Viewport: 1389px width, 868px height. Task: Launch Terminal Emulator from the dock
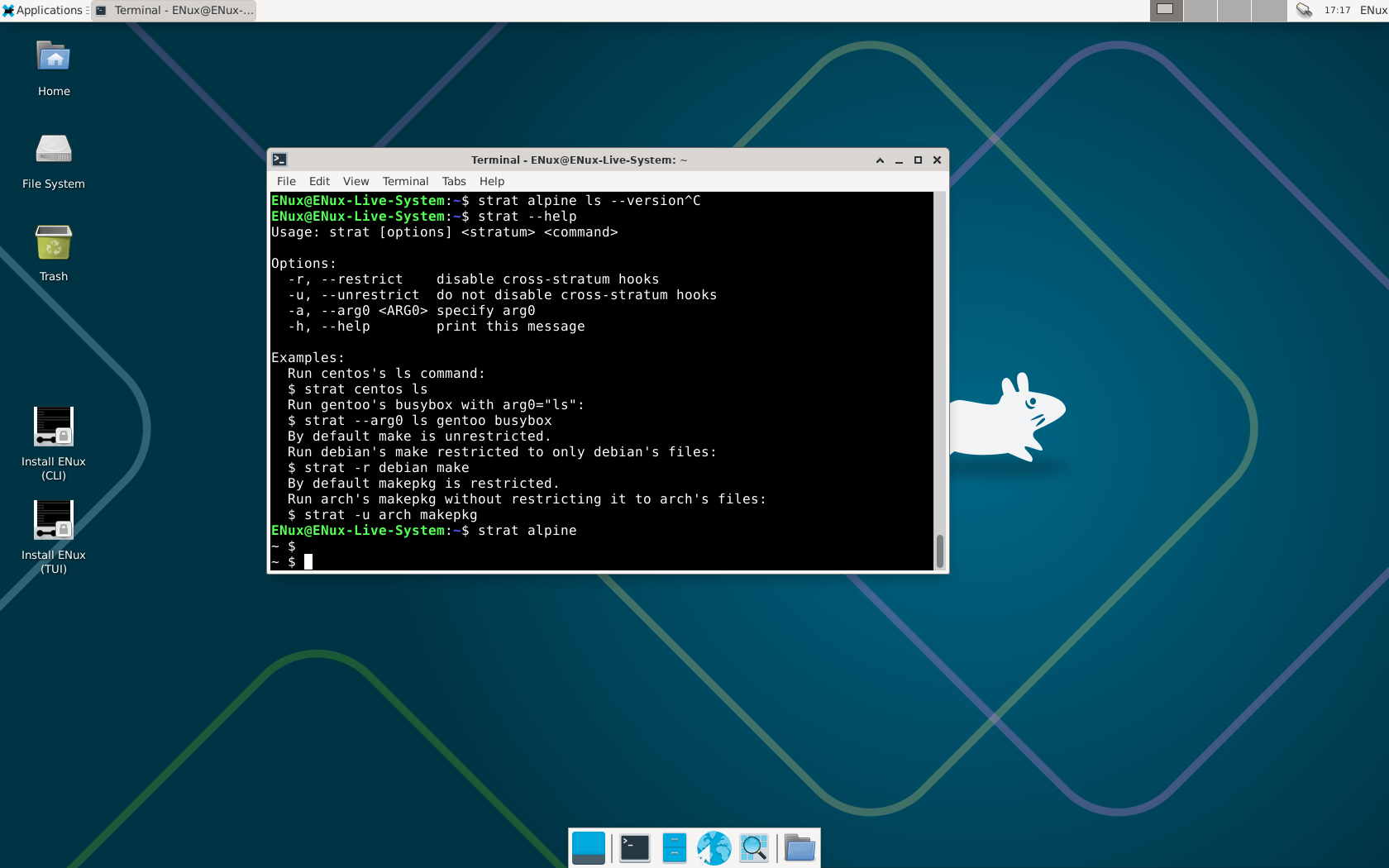[635, 848]
